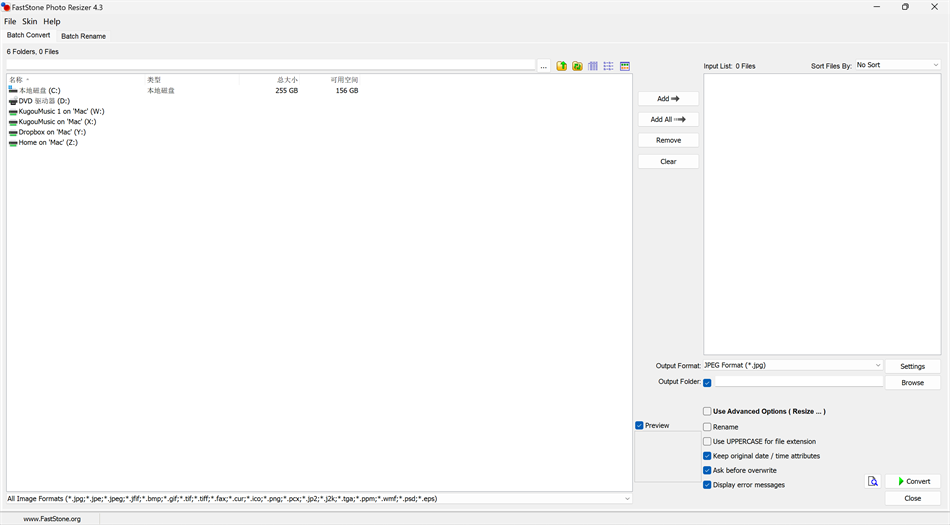Viewport: 950px width, 525px height.
Task: Select Dropbox on 'Mac' (Y:)
Action: 52,132
